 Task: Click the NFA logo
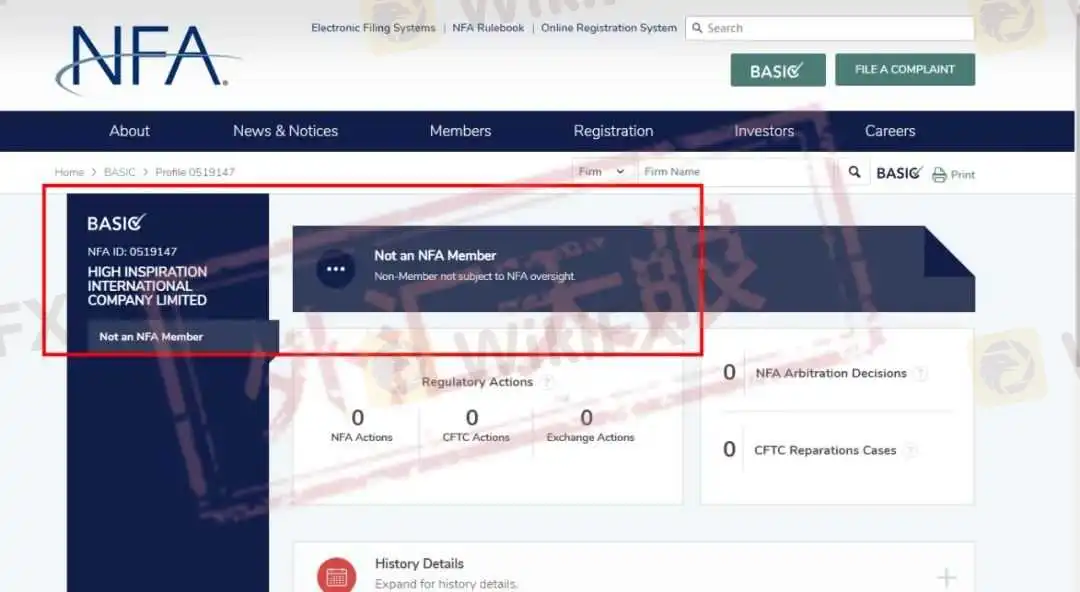147,59
